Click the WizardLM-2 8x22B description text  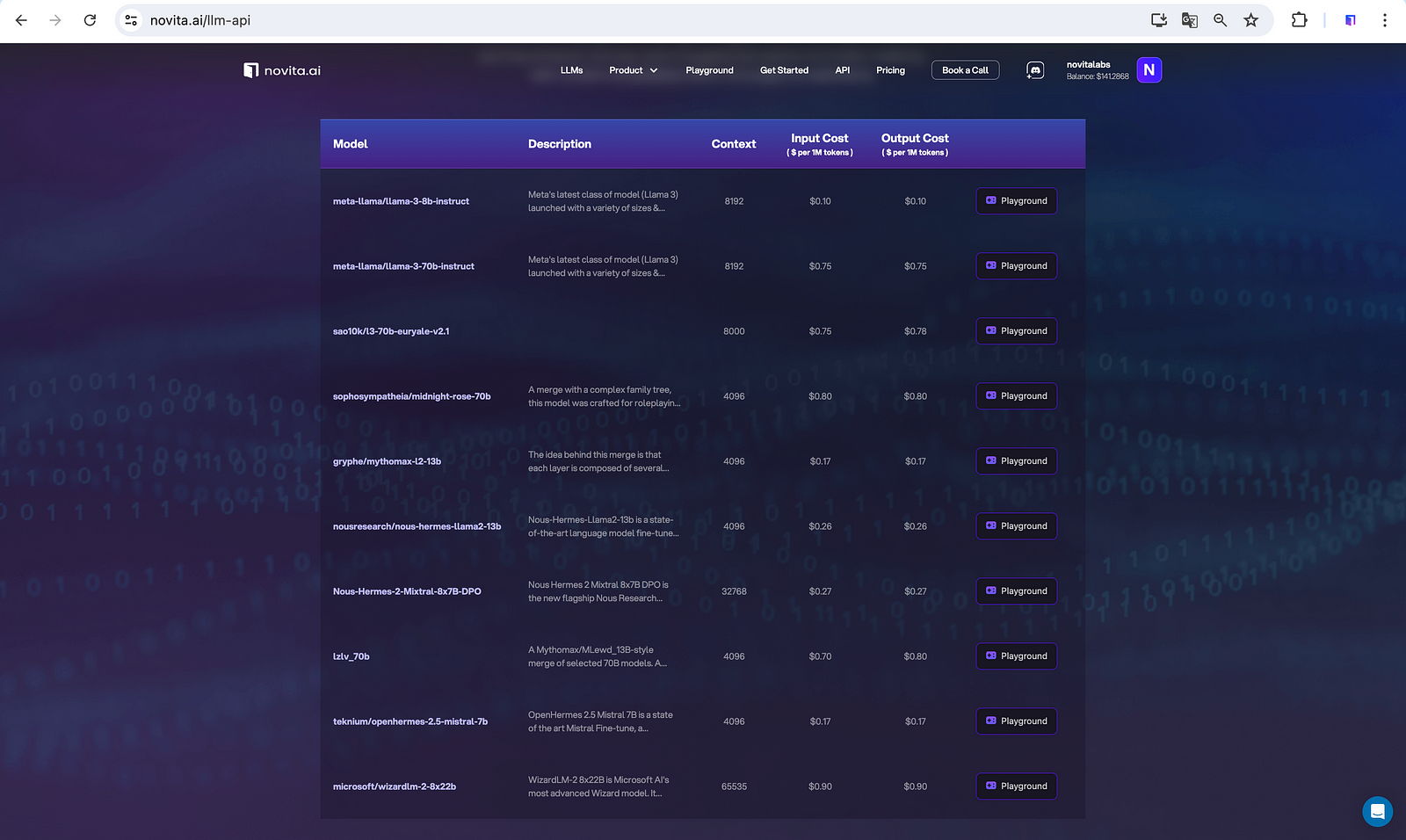click(x=598, y=786)
